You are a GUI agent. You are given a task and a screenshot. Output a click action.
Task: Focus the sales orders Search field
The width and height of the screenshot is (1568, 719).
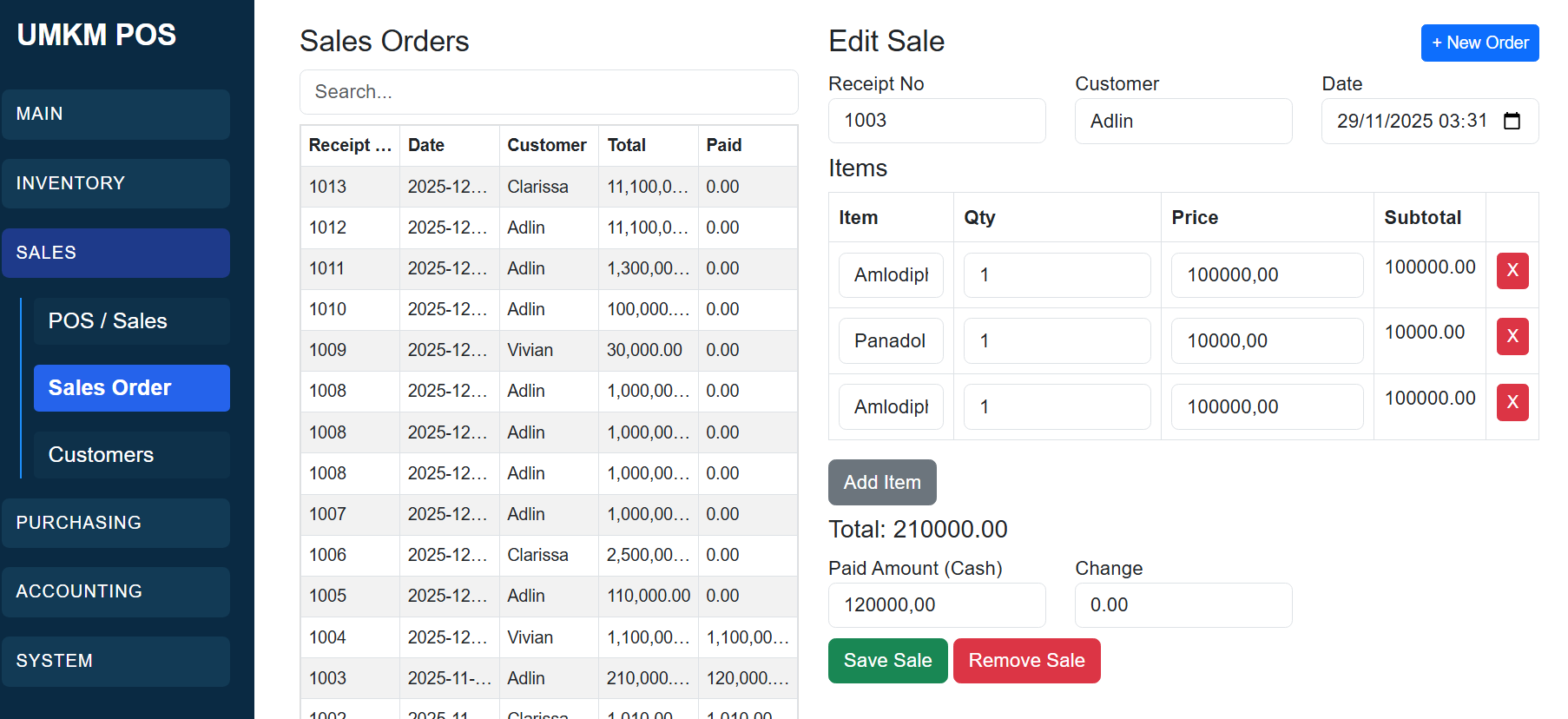(x=549, y=92)
